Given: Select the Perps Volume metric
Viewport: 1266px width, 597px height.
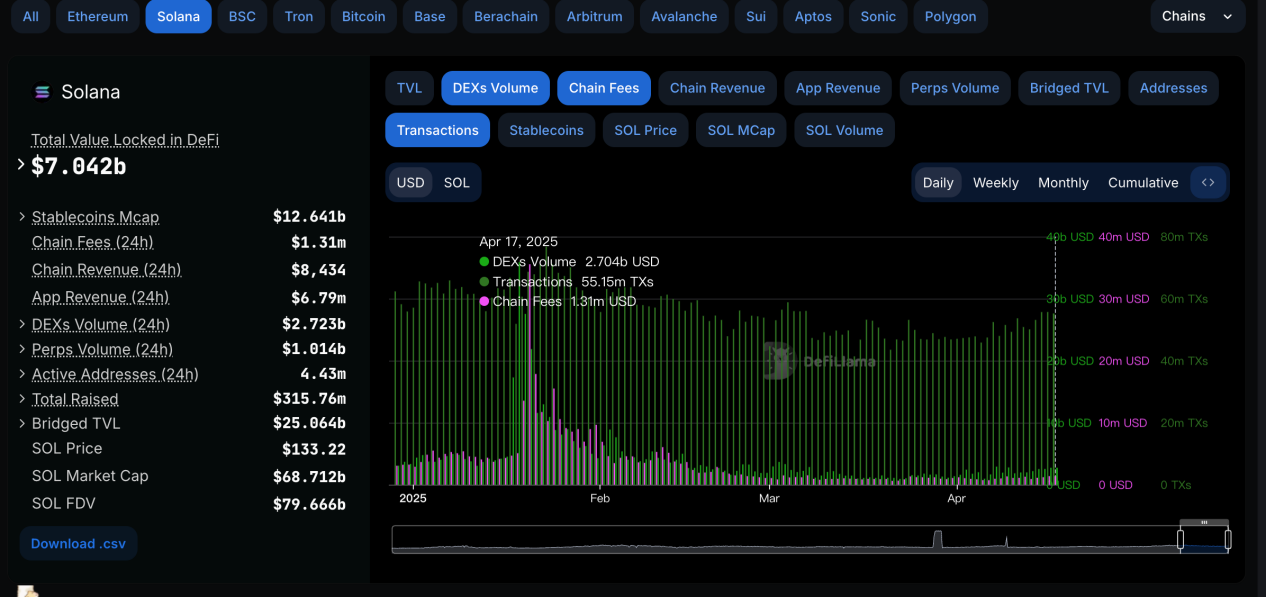Looking at the screenshot, I should point(955,88).
